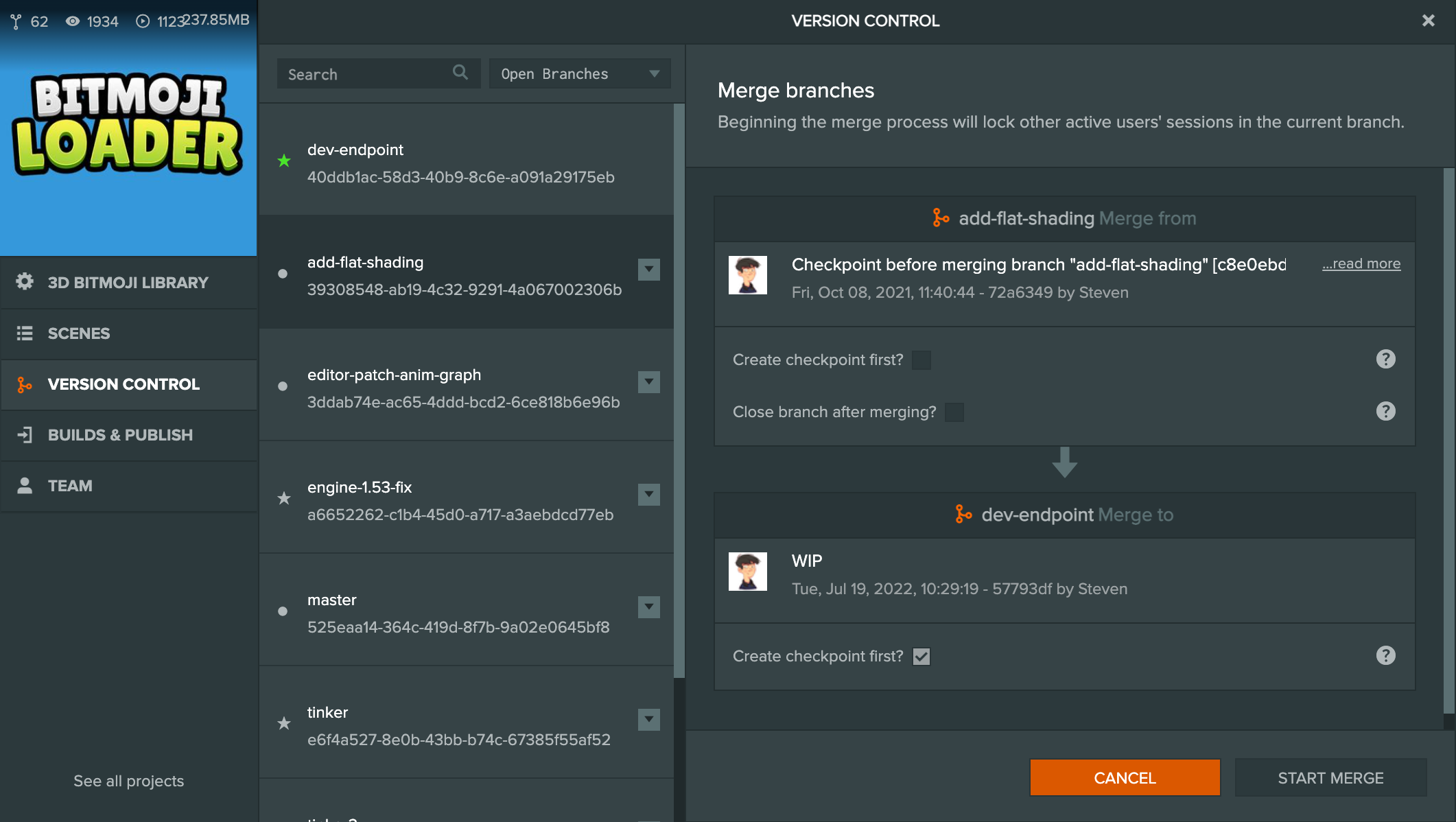The image size is (1456, 822).
Task: Click the branch list scrollbar
Action: click(x=679, y=391)
